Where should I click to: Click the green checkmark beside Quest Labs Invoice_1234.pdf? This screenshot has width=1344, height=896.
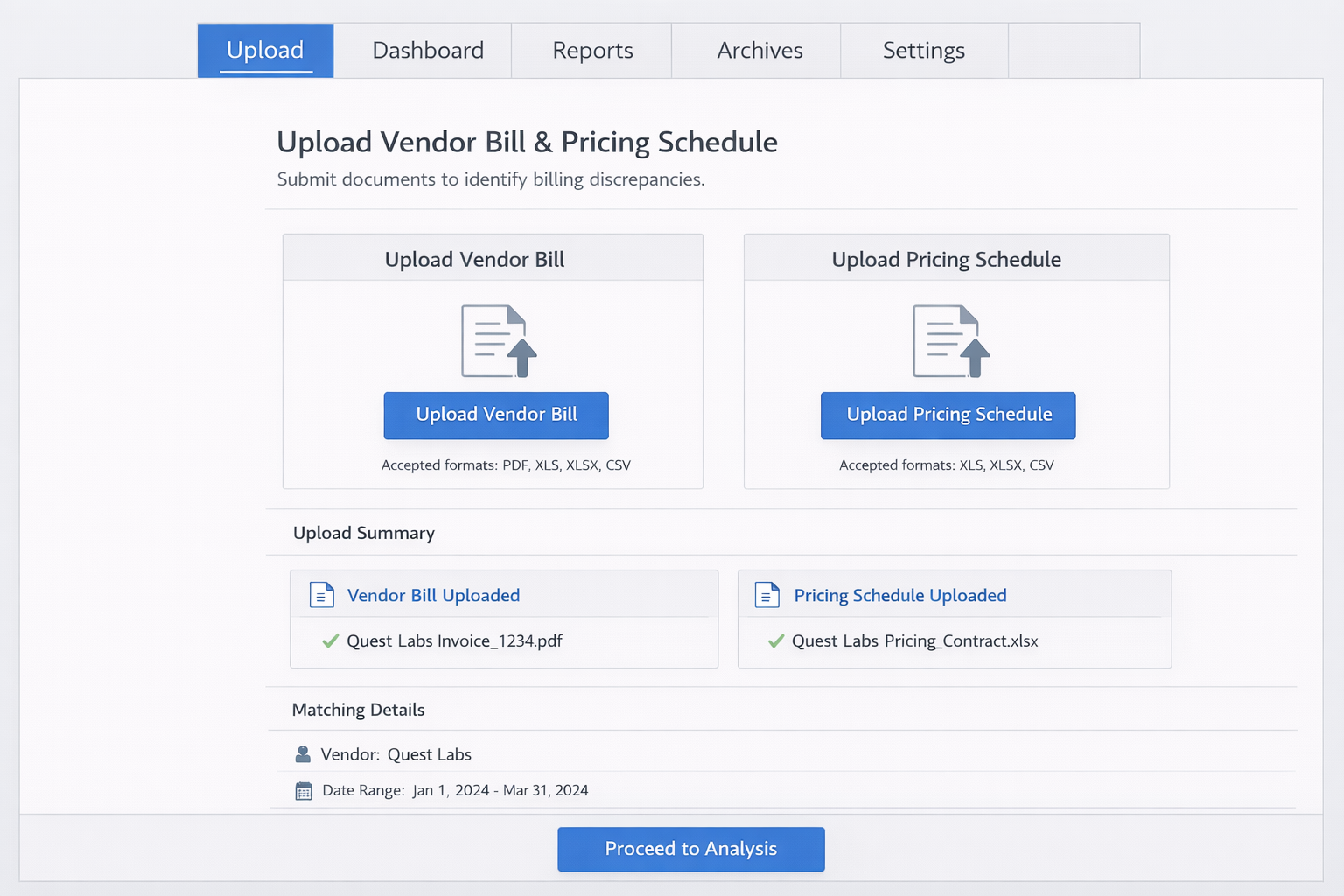(x=330, y=641)
